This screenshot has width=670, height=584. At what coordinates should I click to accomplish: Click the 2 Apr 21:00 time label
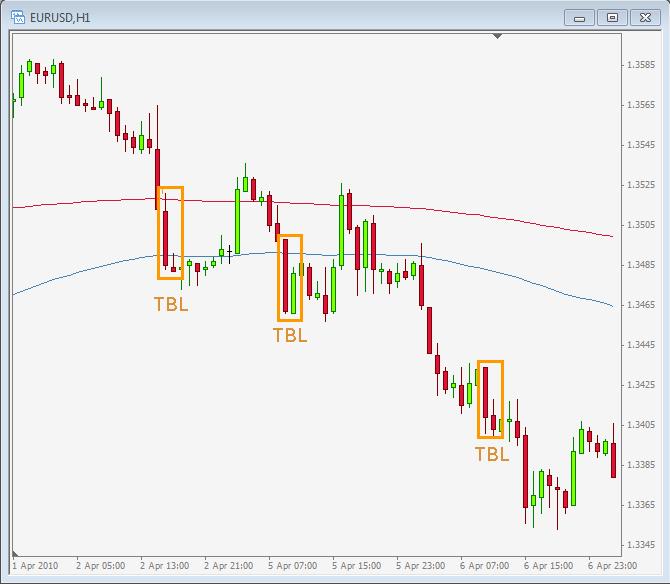pyautogui.click(x=229, y=566)
